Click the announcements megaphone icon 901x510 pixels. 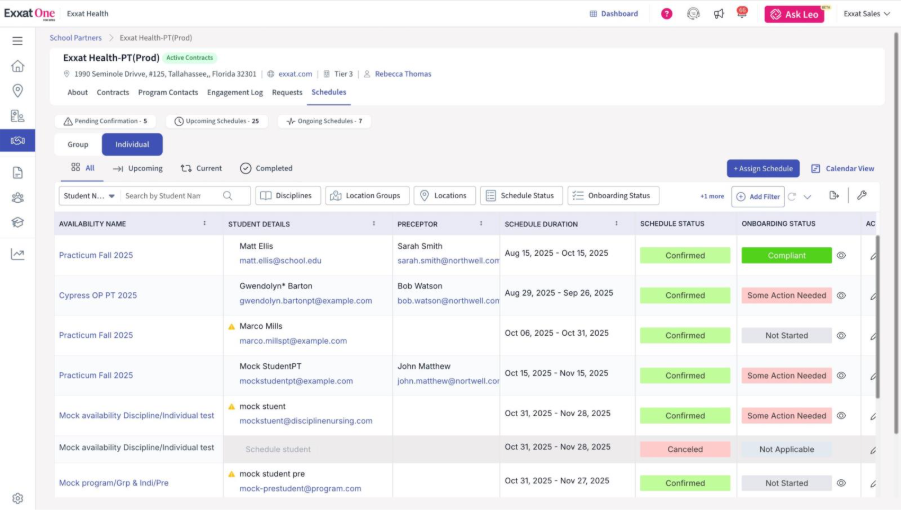tap(718, 14)
